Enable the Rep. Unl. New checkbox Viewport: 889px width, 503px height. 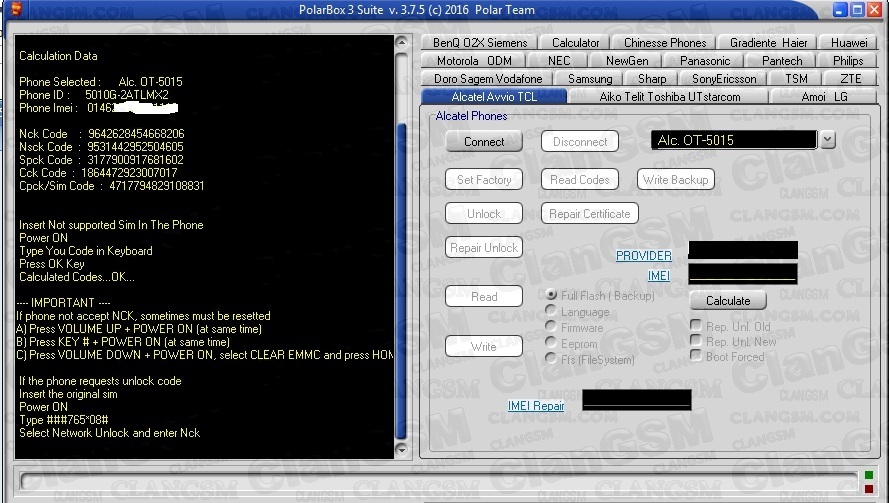(x=696, y=340)
